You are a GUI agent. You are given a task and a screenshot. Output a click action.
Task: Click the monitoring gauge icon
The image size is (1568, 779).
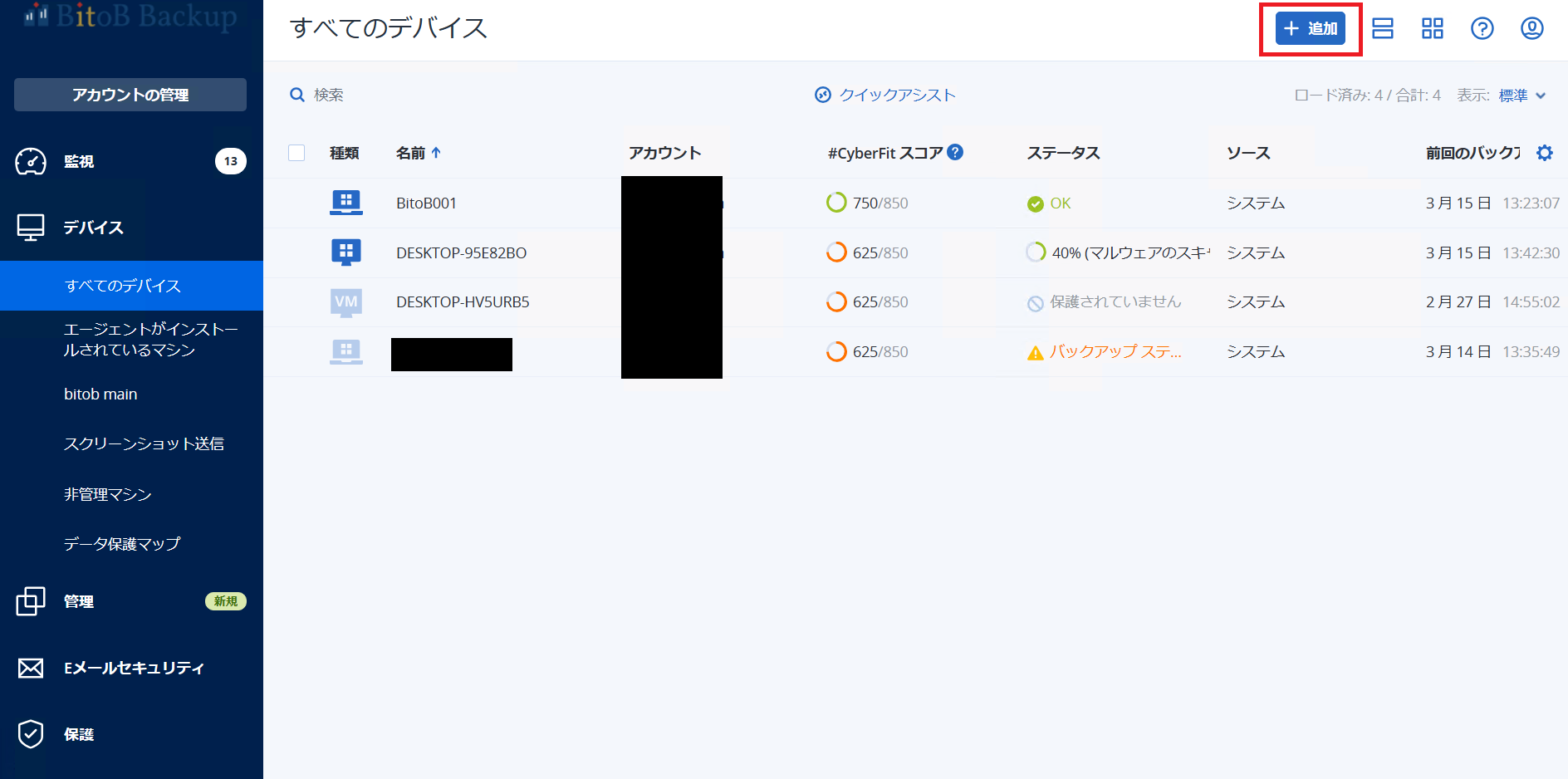tap(31, 161)
